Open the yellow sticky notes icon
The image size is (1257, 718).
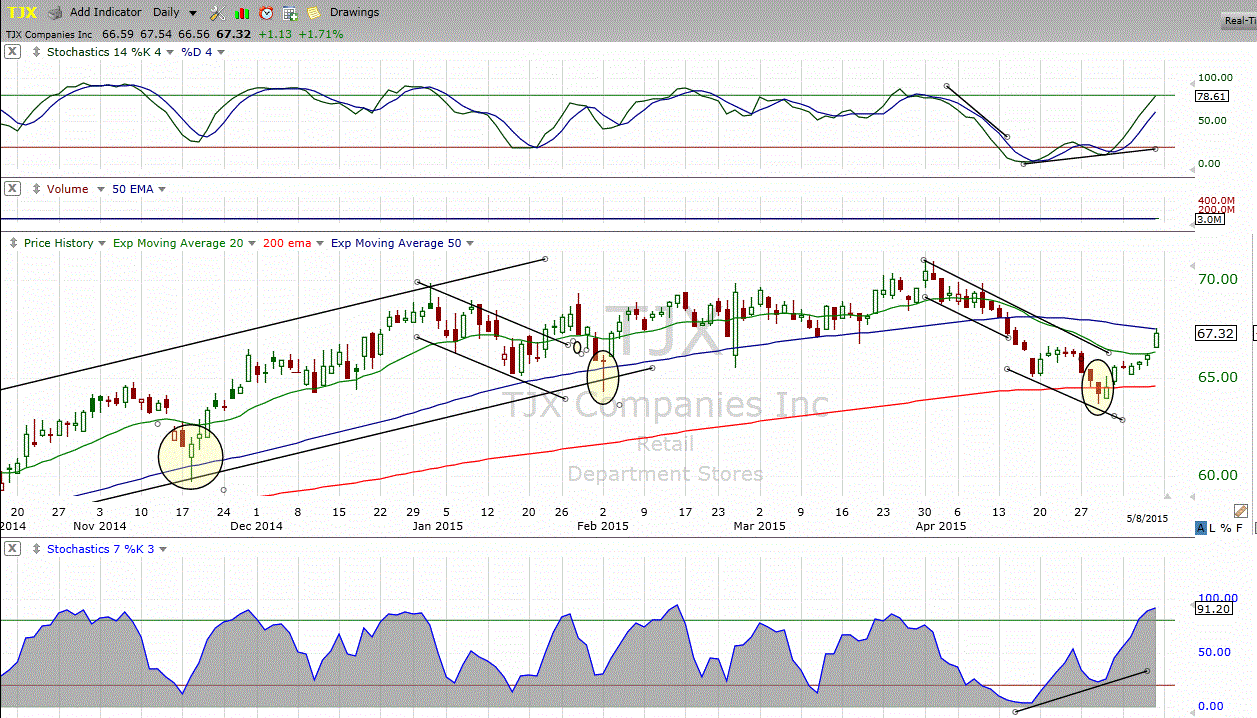(313, 13)
